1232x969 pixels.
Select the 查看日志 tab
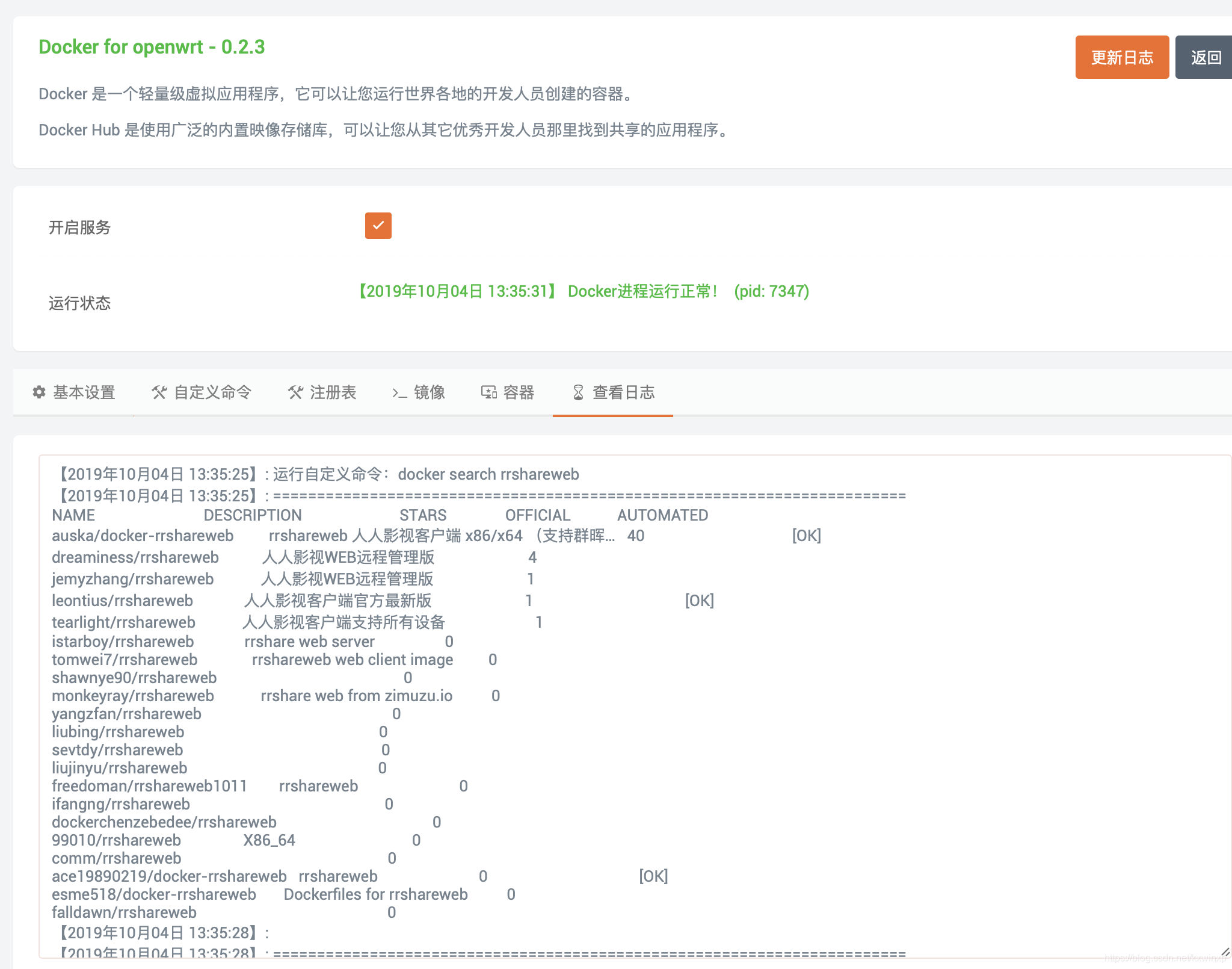(613, 392)
